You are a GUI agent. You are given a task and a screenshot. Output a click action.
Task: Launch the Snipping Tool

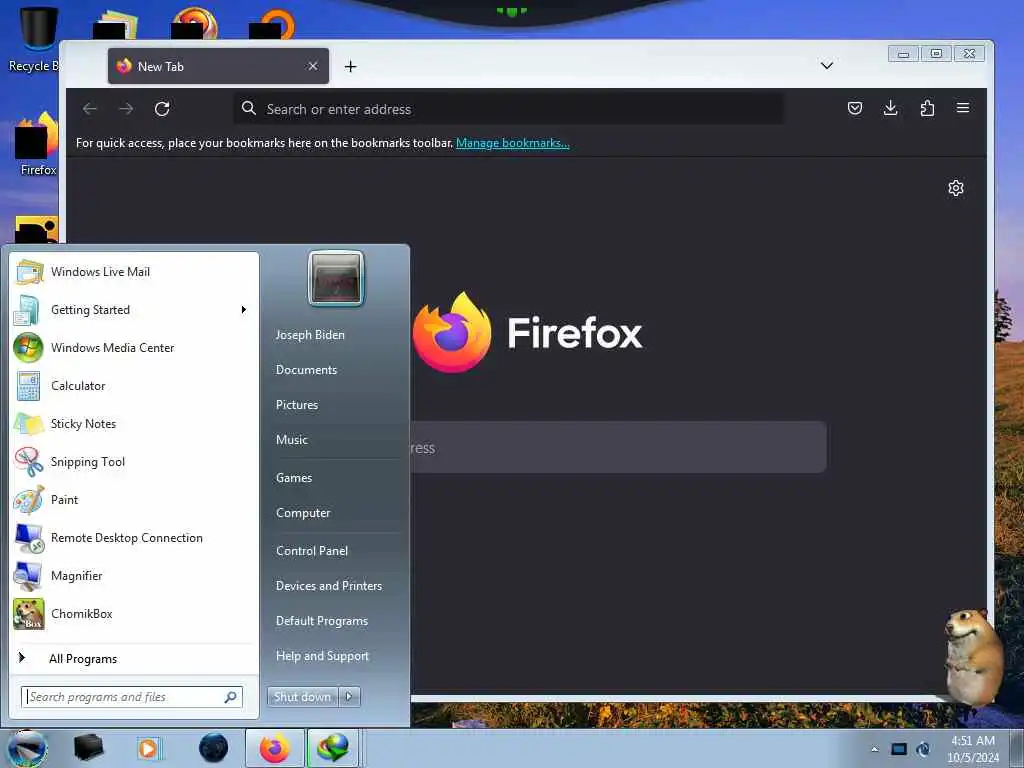[134, 462]
